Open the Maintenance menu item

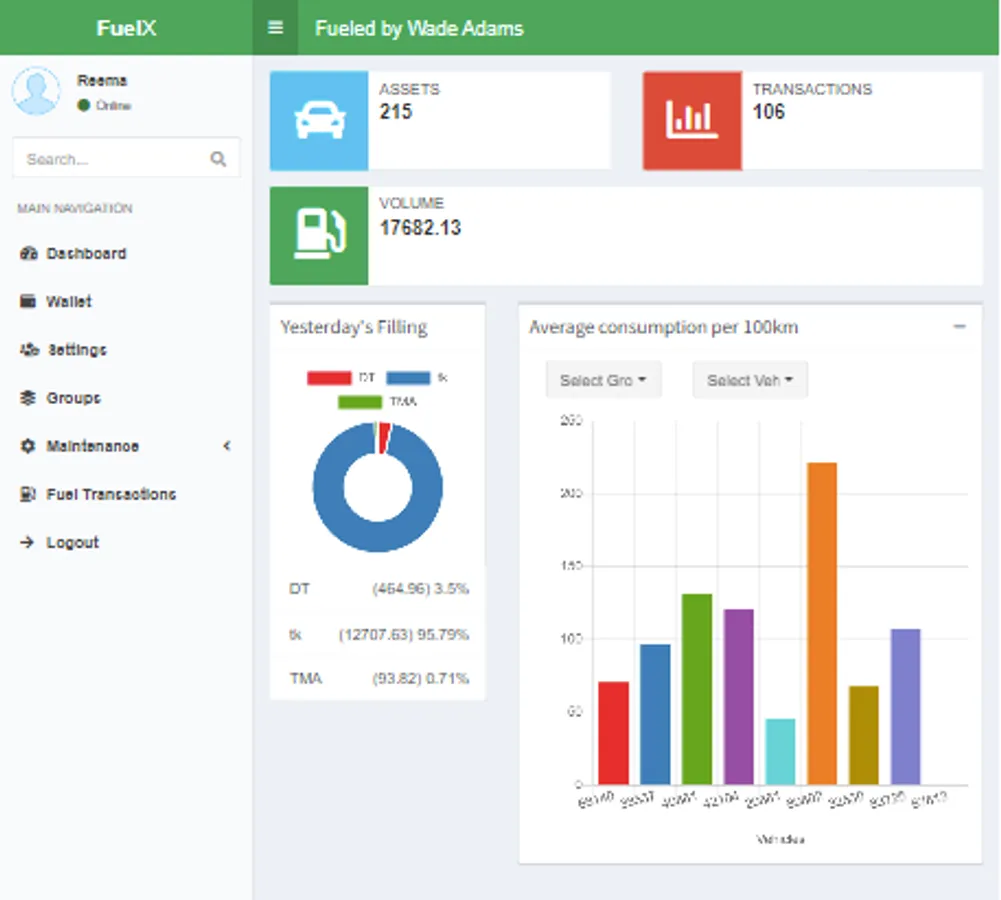[x=124, y=446]
